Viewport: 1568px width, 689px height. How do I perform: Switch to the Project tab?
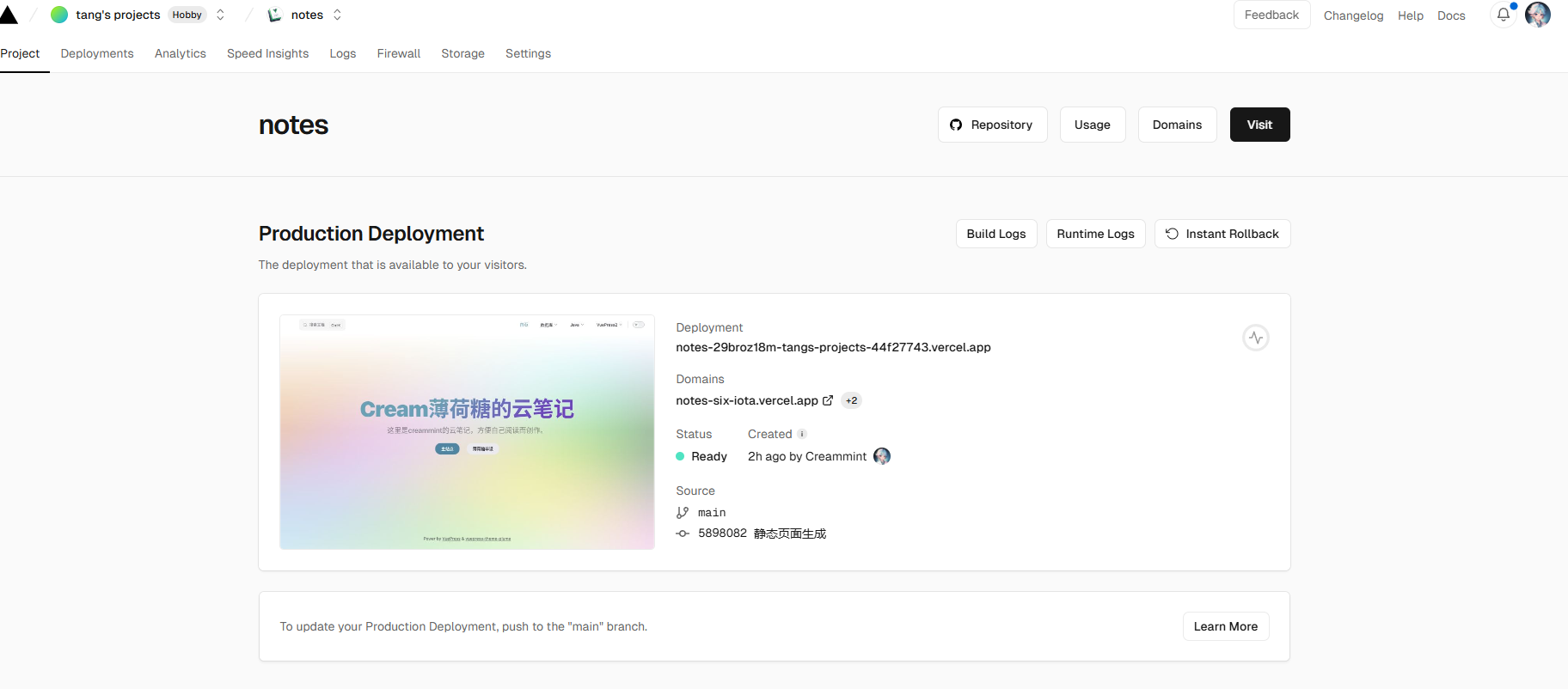20,53
